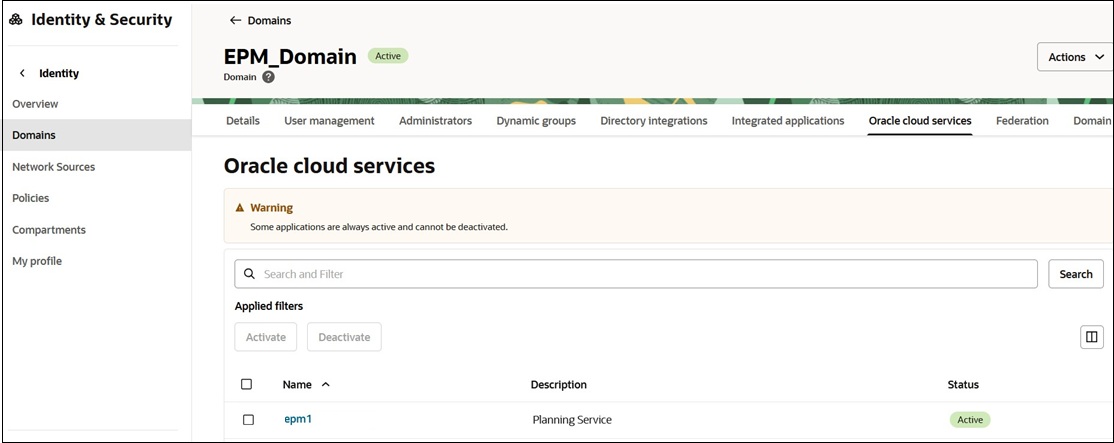Click the Applied filters label
1114x443 pixels.
[269, 306]
